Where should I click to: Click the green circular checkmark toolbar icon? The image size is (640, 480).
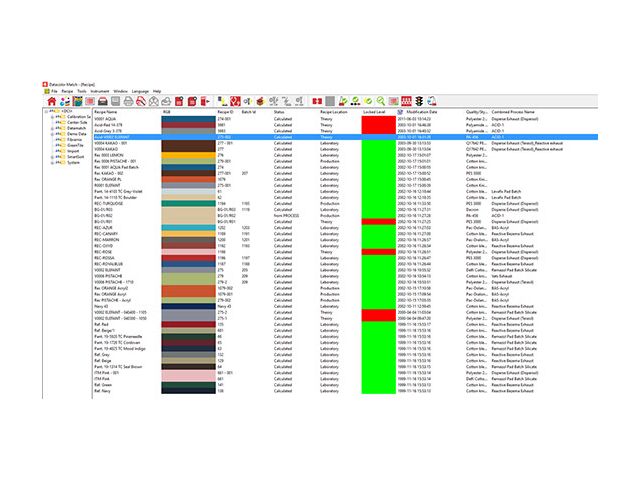pyautogui.click(x=368, y=101)
